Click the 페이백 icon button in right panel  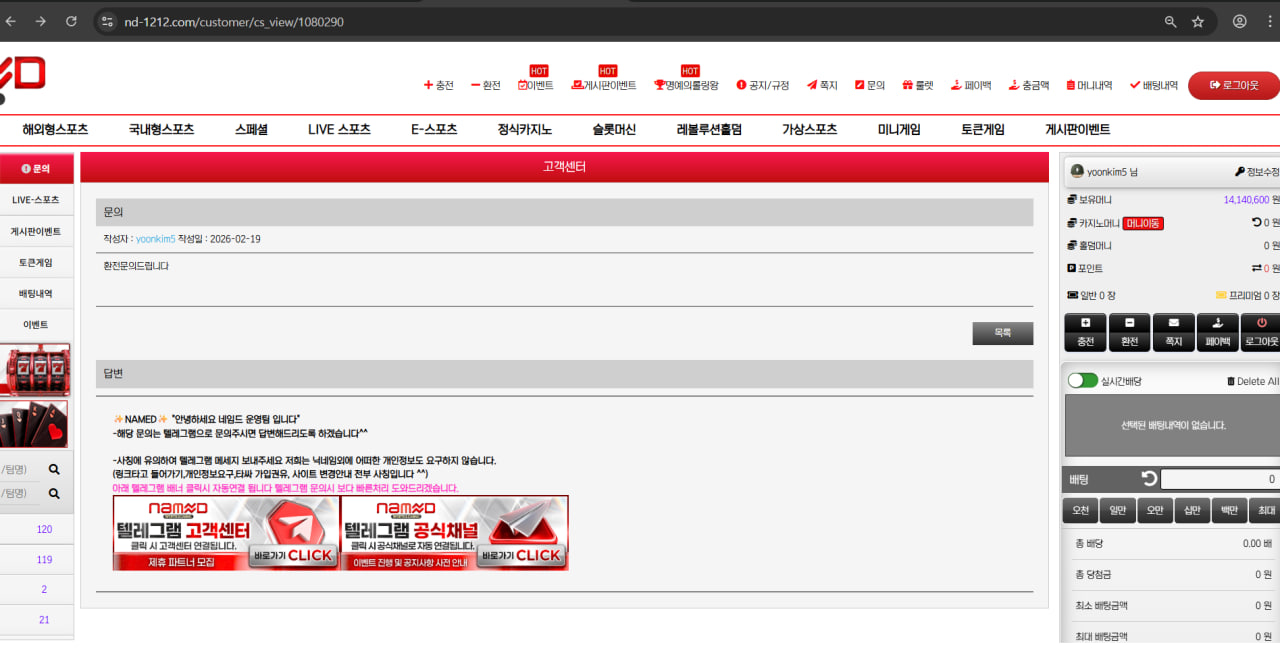click(1217, 332)
